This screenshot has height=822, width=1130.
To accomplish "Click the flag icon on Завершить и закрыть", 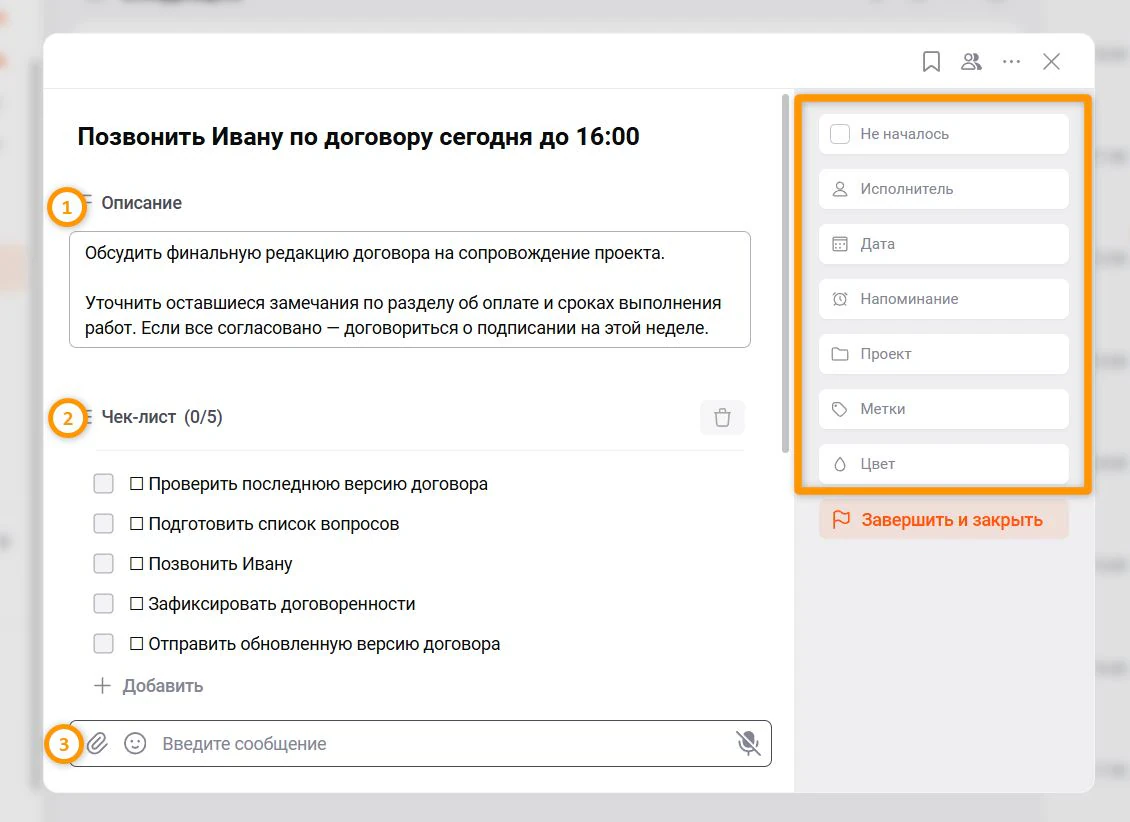I will [x=841, y=519].
